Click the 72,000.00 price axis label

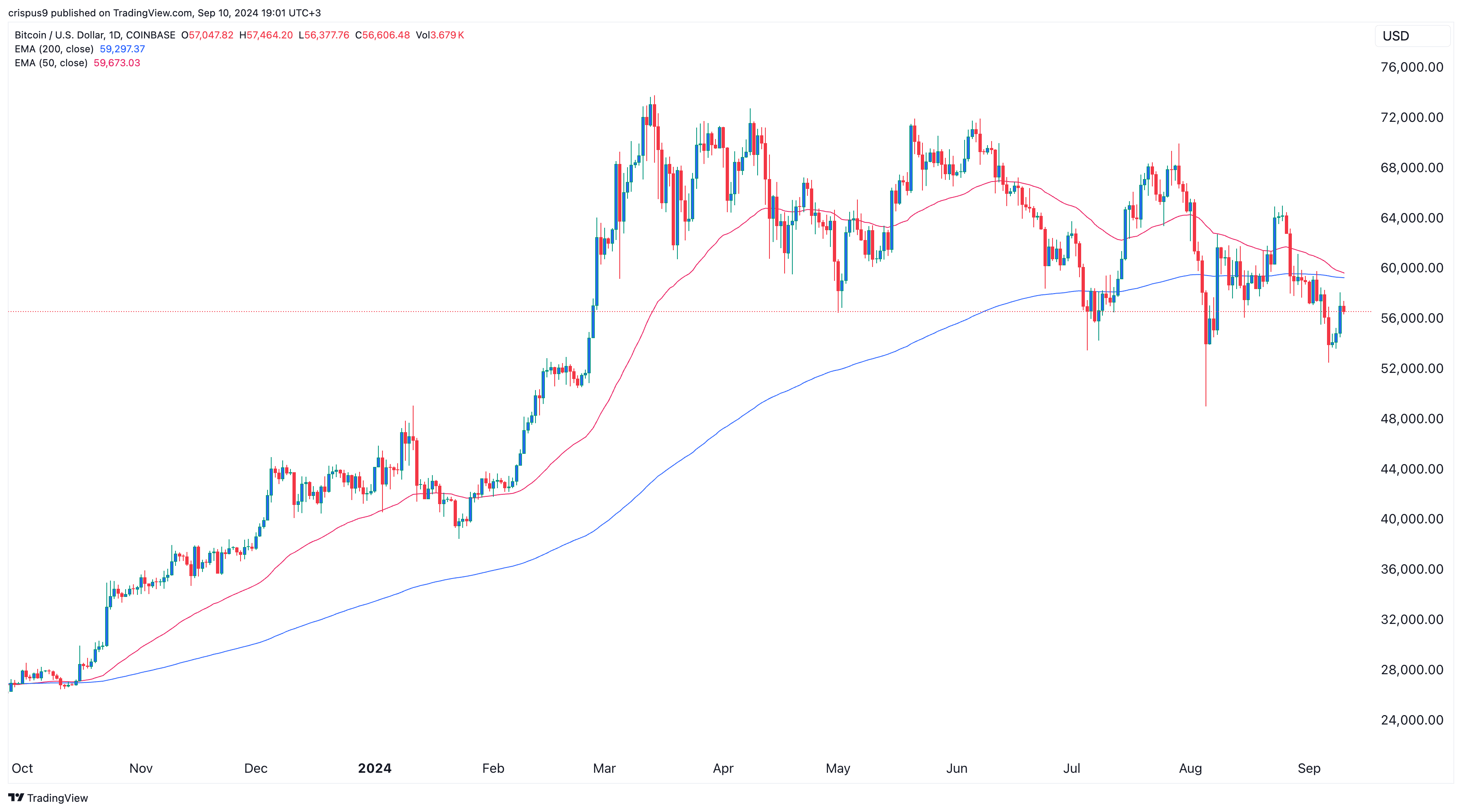click(1412, 117)
